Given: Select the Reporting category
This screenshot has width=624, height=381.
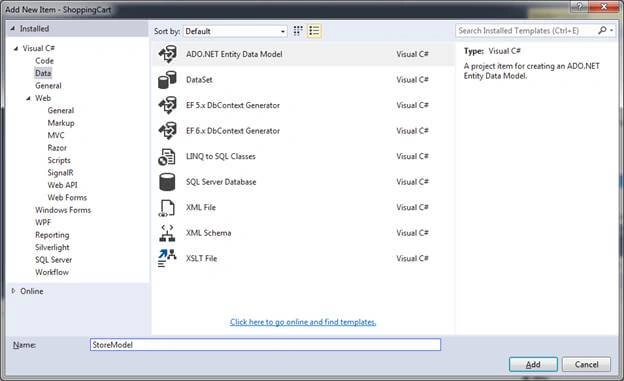Looking at the screenshot, I should coord(52,235).
